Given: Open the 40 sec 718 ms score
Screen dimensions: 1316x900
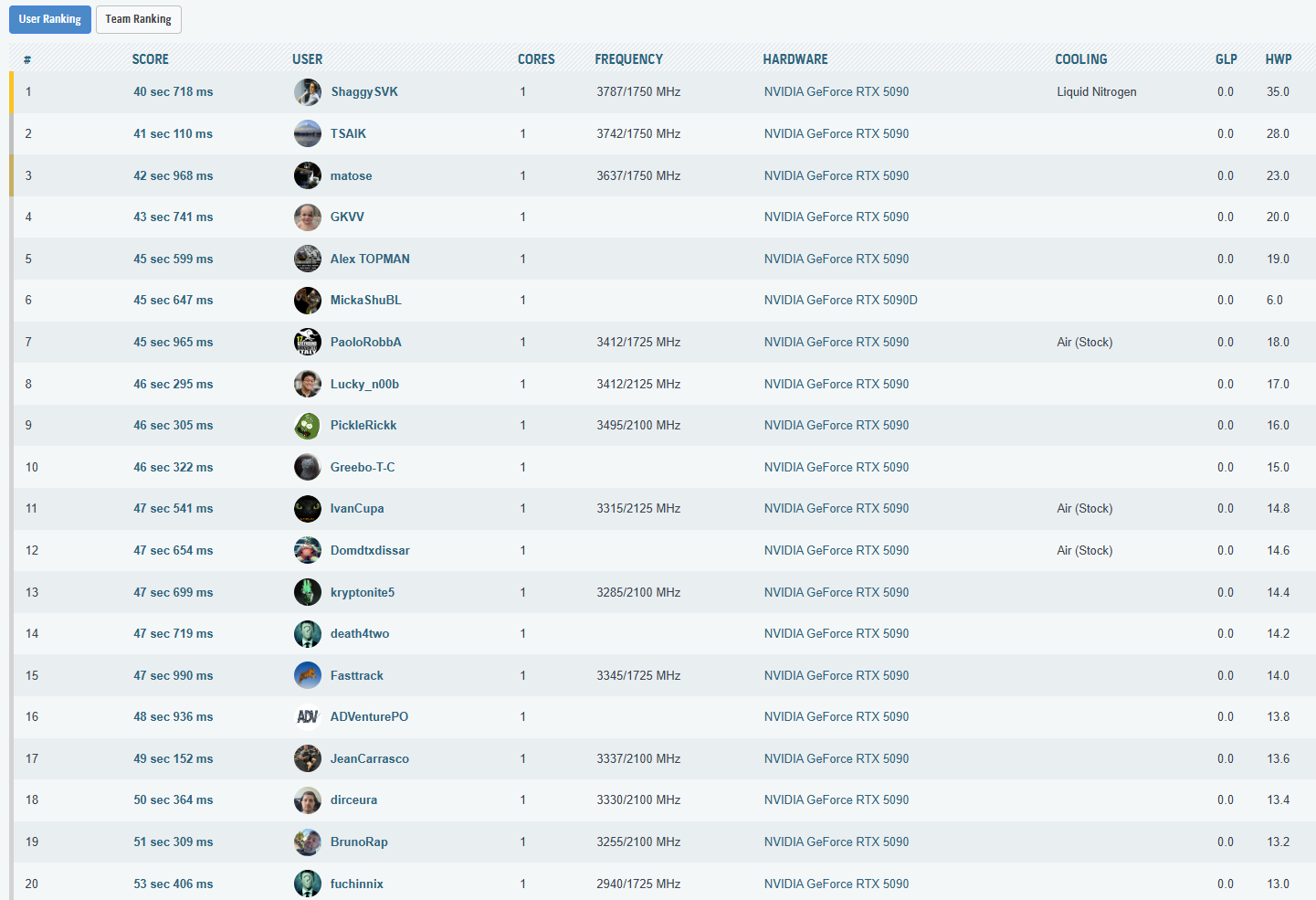Looking at the screenshot, I should pyautogui.click(x=173, y=92).
